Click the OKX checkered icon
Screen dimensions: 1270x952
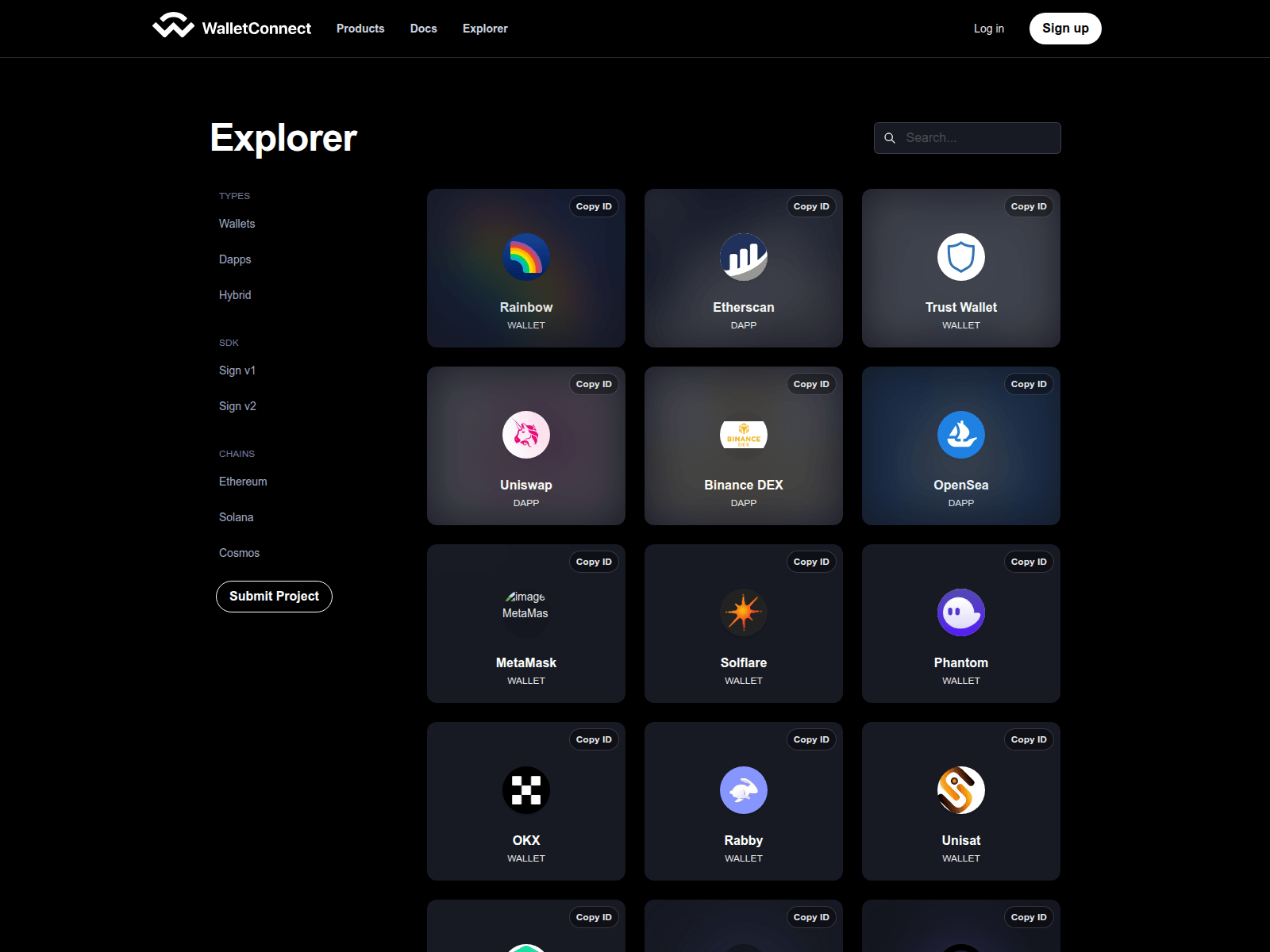pyautogui.click(x=526, y=790)
